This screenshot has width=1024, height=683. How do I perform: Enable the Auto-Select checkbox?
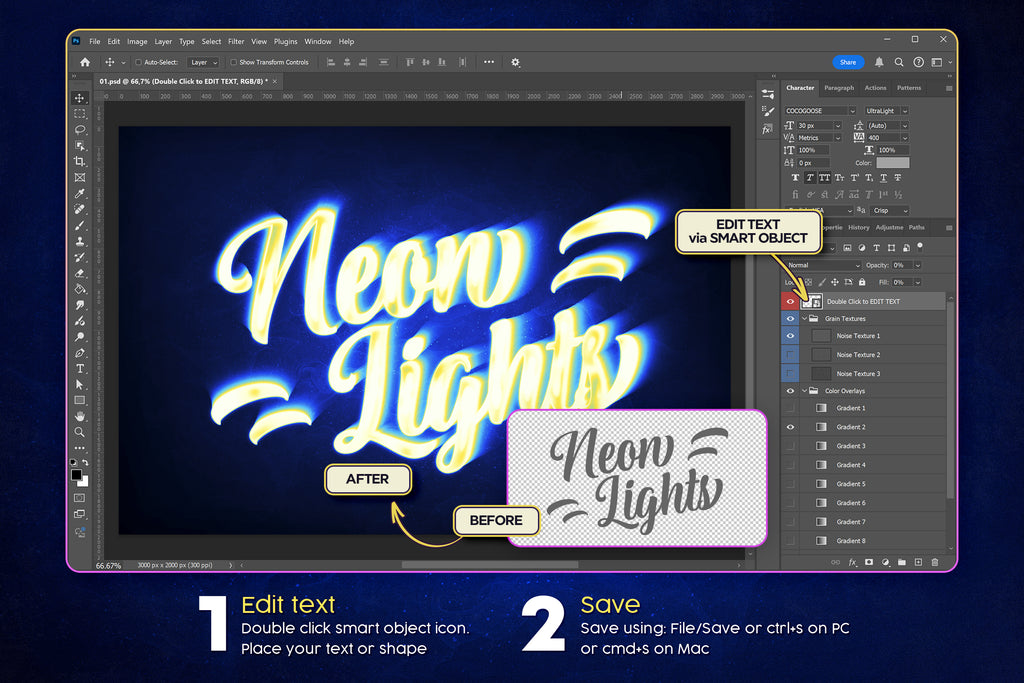click(138, 62)
